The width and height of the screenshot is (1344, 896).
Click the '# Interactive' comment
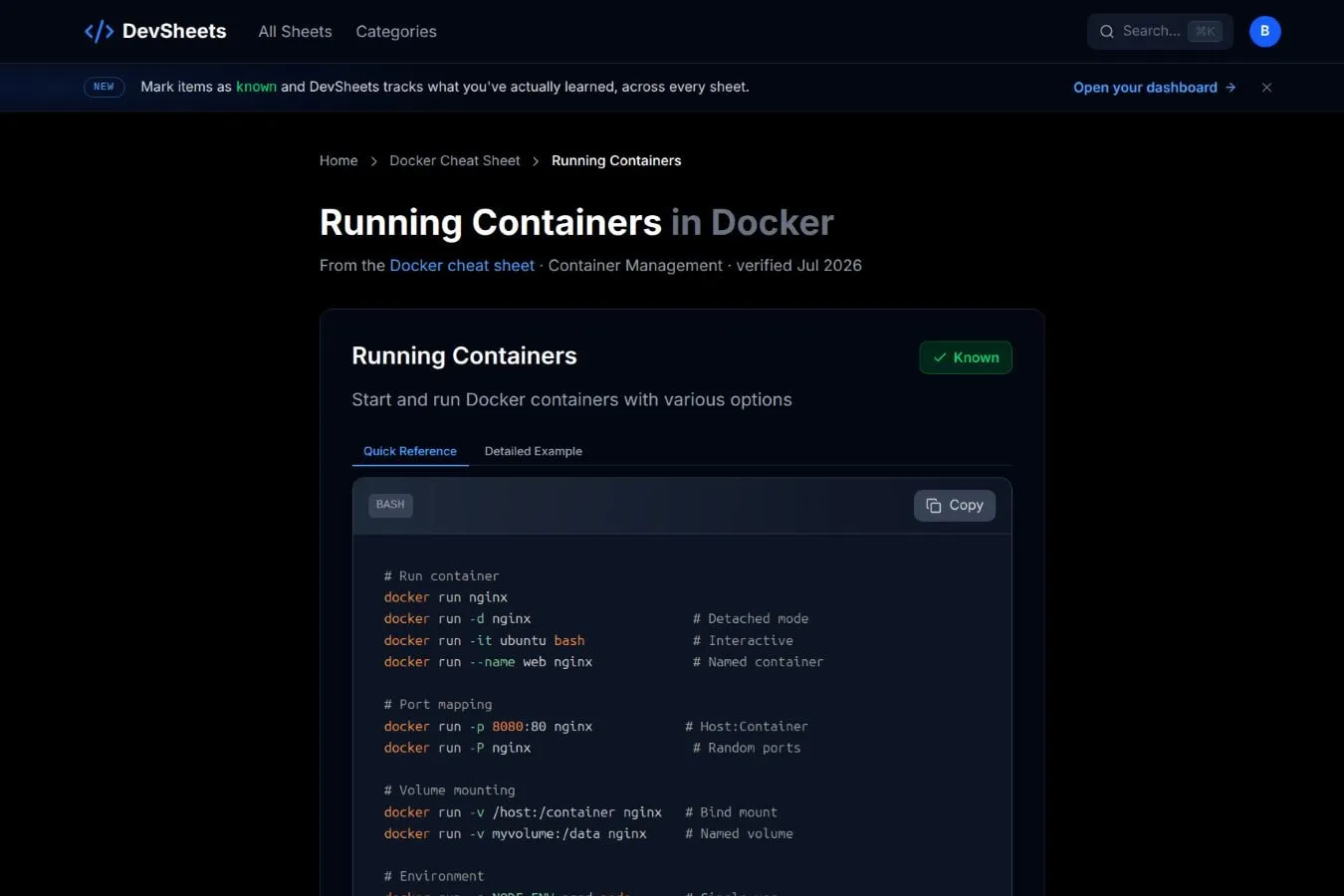pos(744,641)
